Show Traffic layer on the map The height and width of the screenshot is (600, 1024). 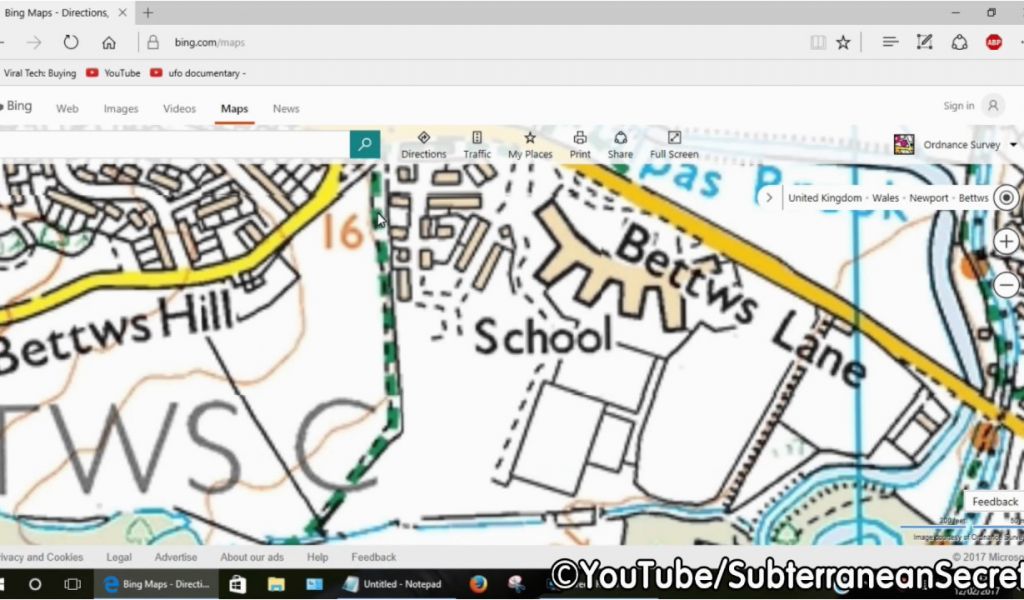tap(477, 145)
